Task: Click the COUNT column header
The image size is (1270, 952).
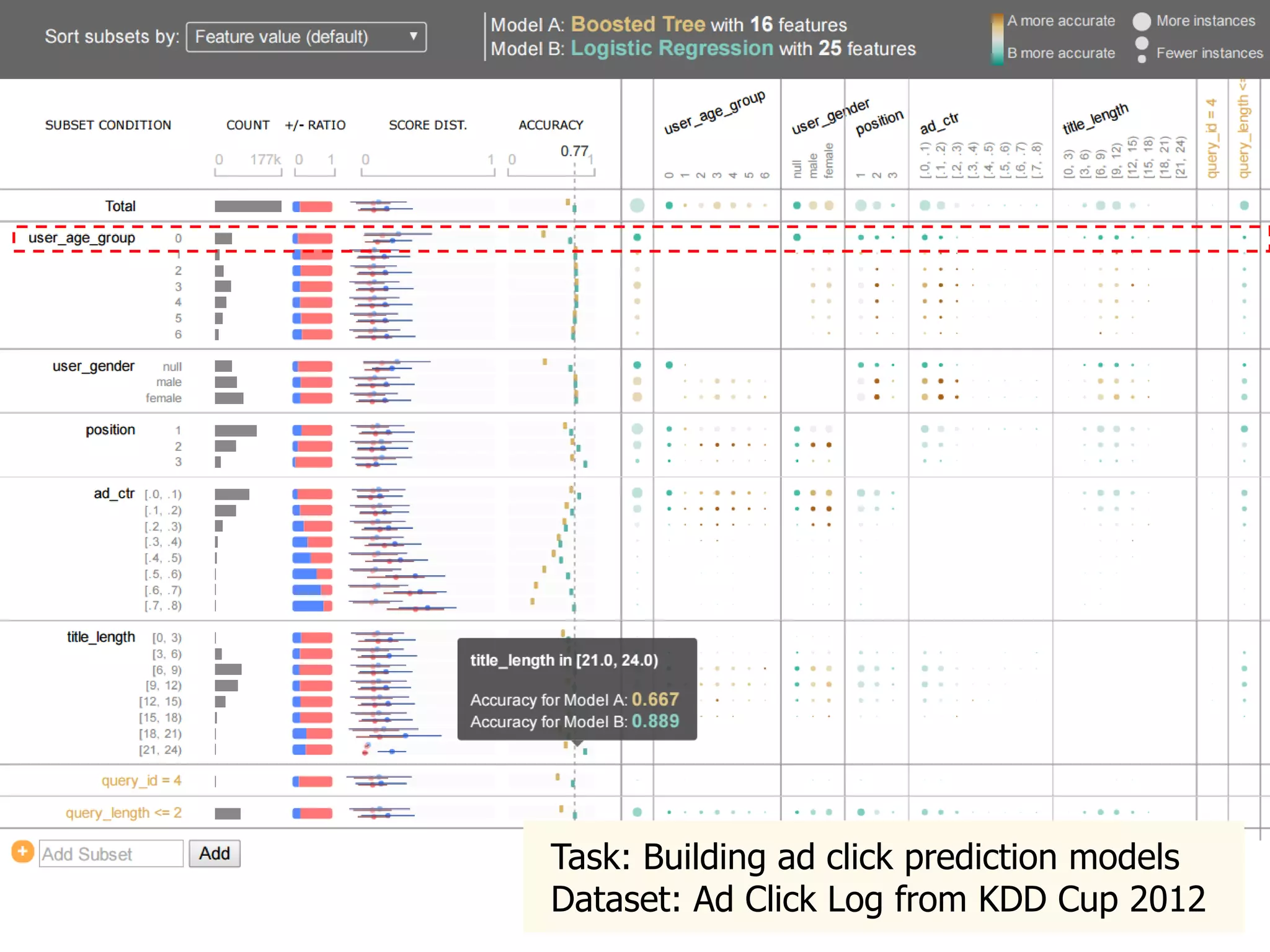Action: pos(248,125)
